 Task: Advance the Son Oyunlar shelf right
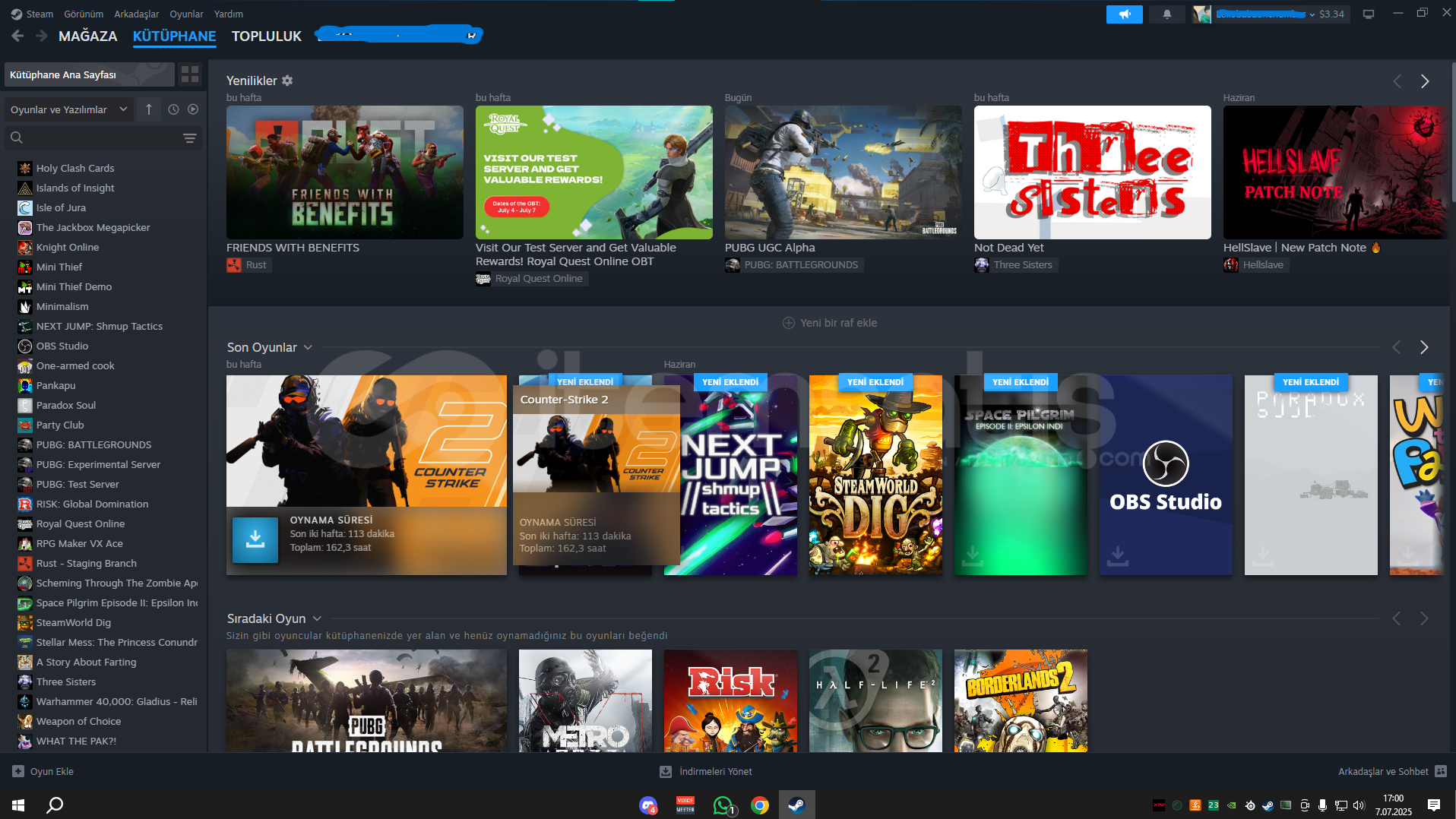(x=1424, y=347)
